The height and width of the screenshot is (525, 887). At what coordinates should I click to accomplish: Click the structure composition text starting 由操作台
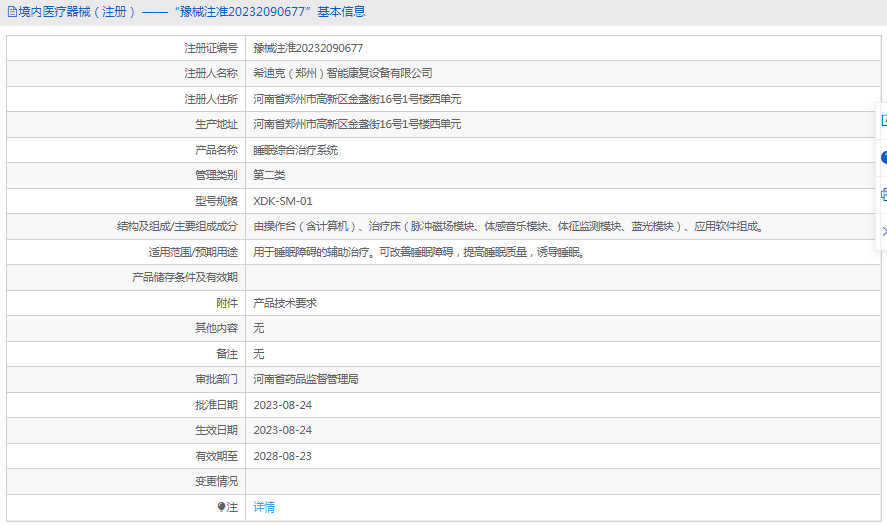[510, 226]
